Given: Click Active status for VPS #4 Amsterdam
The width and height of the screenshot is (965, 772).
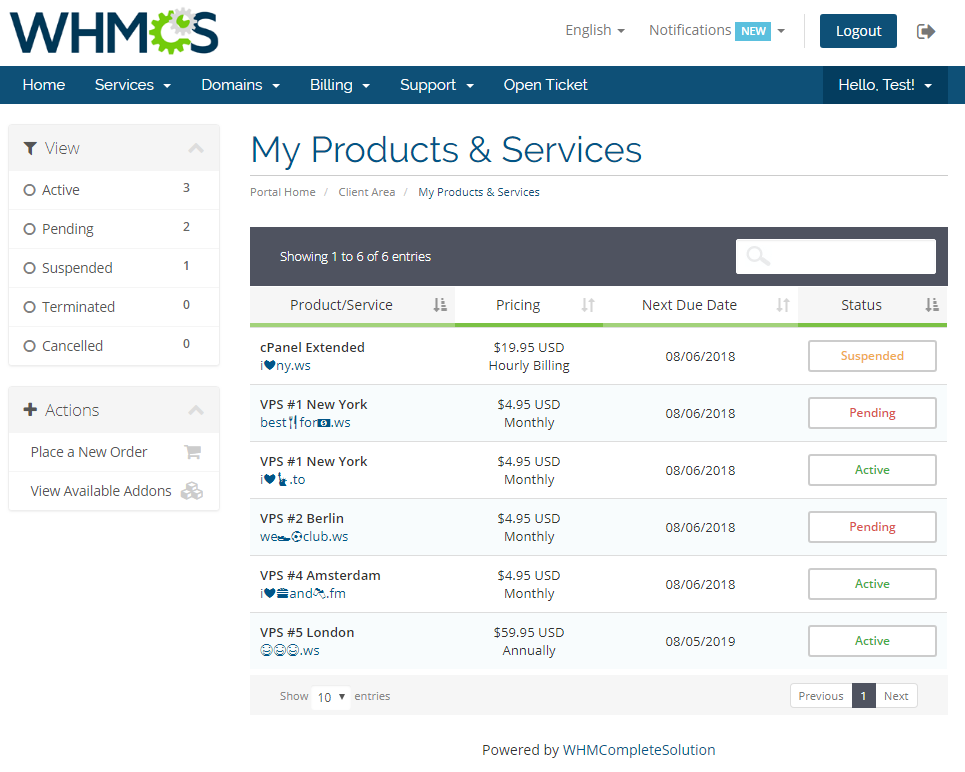Looking at the screenshot, I should pos(872,584).
